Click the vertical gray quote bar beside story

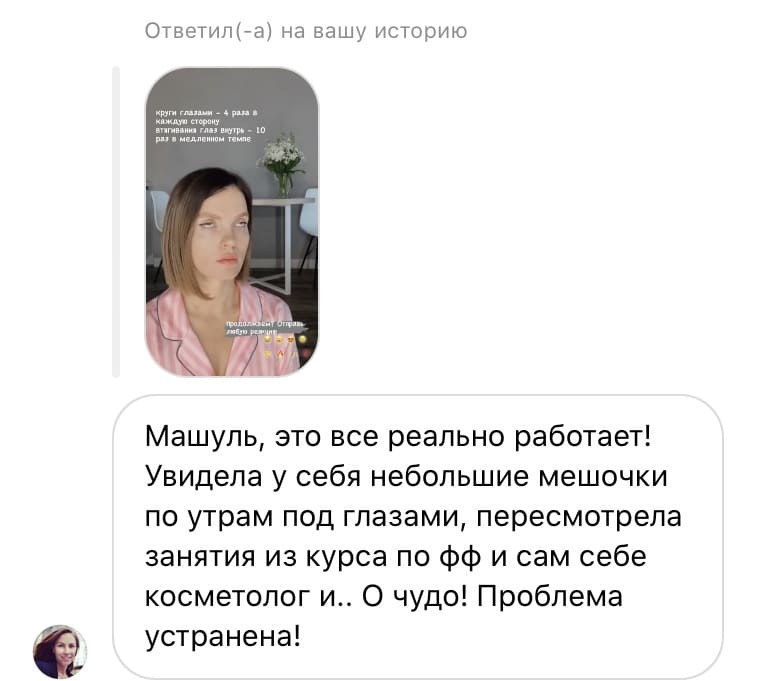(116, 222)
